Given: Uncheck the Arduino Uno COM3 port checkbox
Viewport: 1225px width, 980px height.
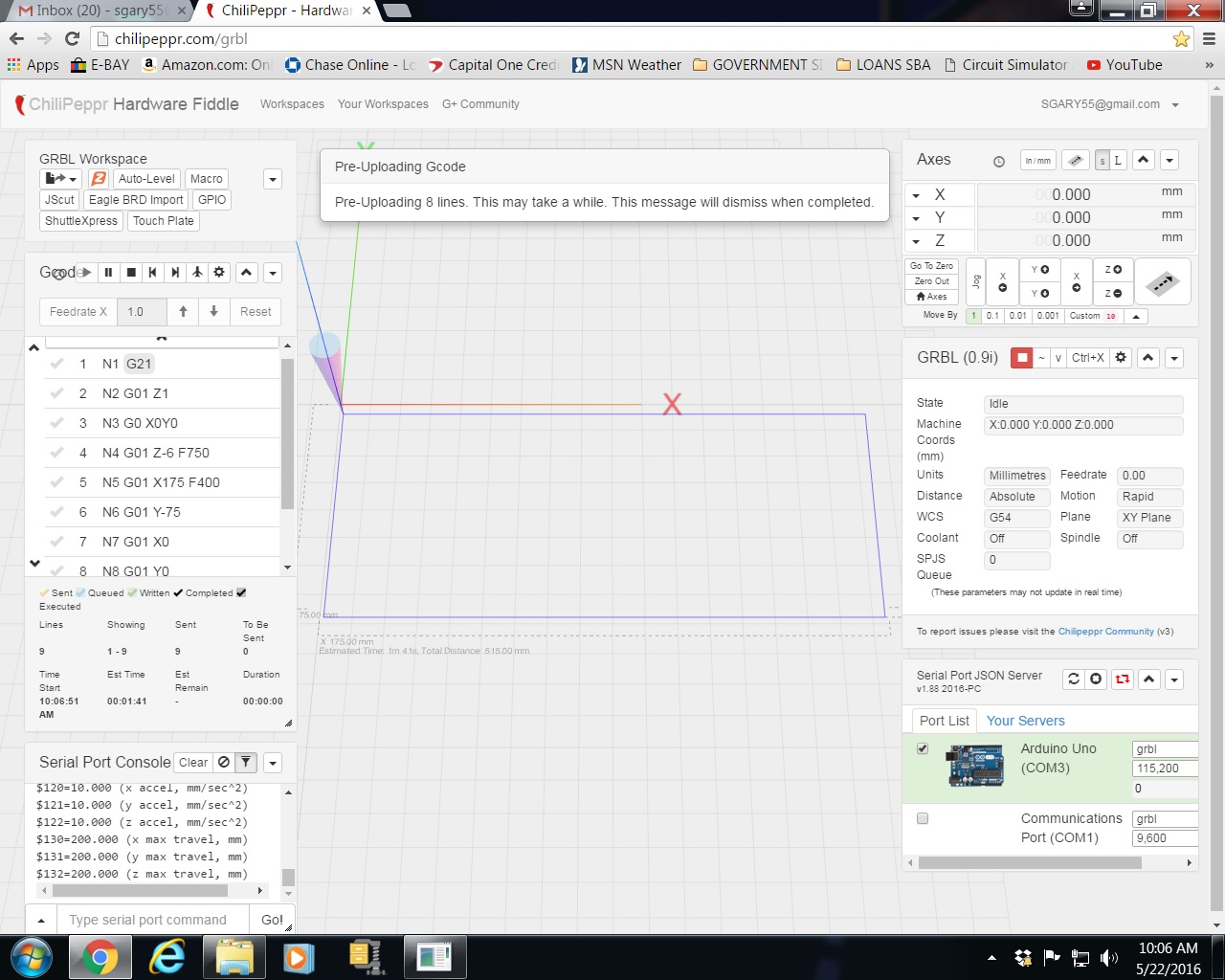Looking at the screenshot, I should click(x=923, y=748).
